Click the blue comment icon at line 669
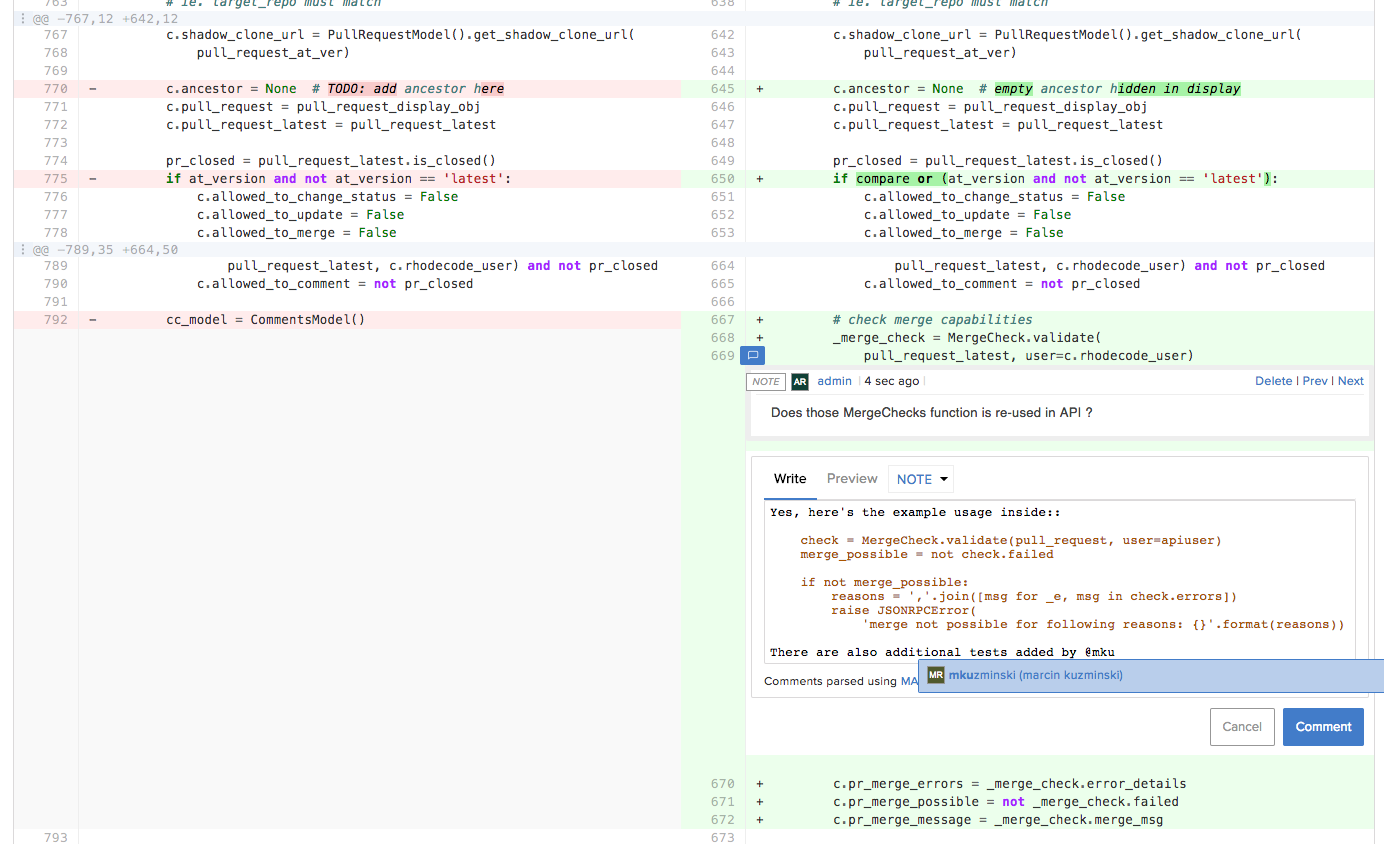This screenshot has width=1384, height=844. coord(753,356)
